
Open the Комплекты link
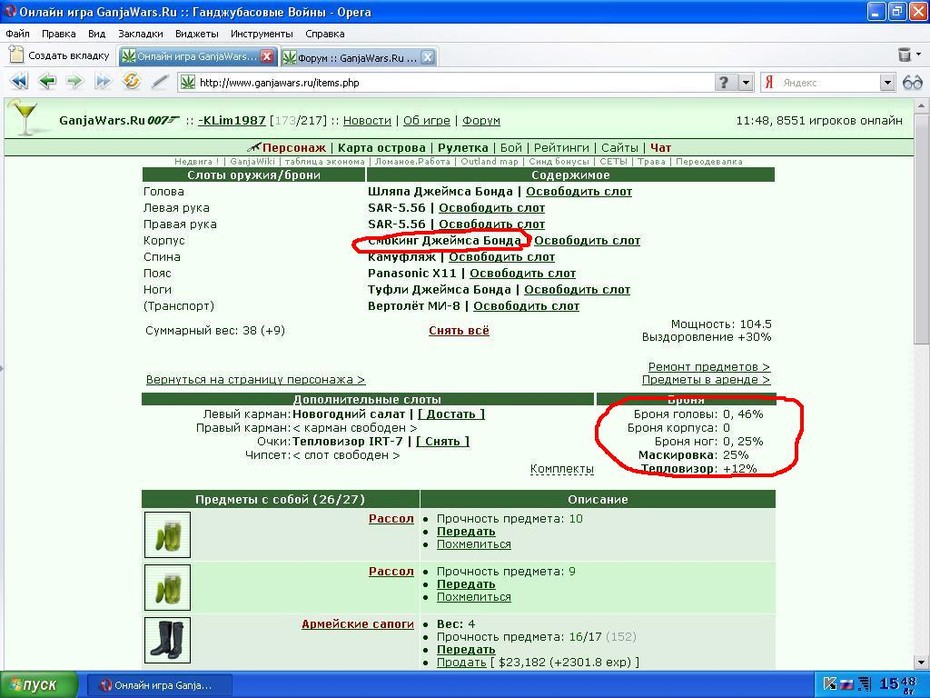(x=562, y=469)
